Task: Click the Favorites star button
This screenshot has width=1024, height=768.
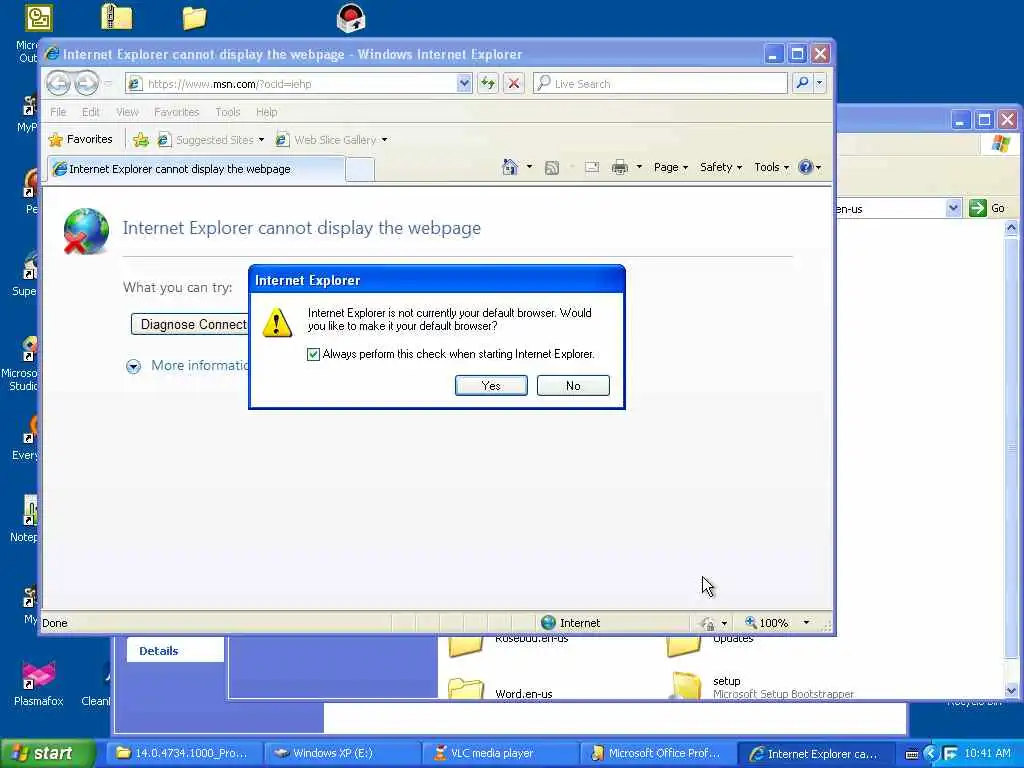Action: 81,139
